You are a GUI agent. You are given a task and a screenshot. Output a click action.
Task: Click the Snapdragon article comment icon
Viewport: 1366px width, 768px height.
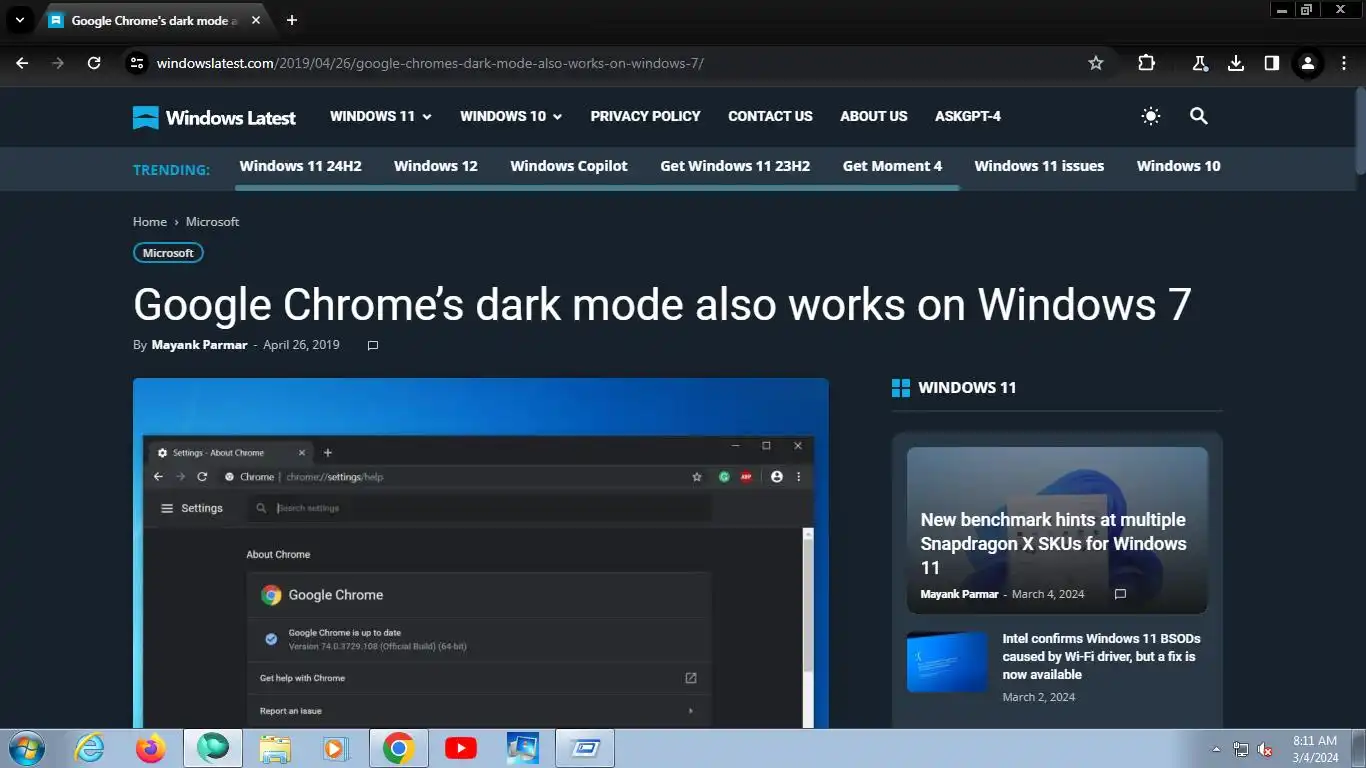tap(1120, 594)
